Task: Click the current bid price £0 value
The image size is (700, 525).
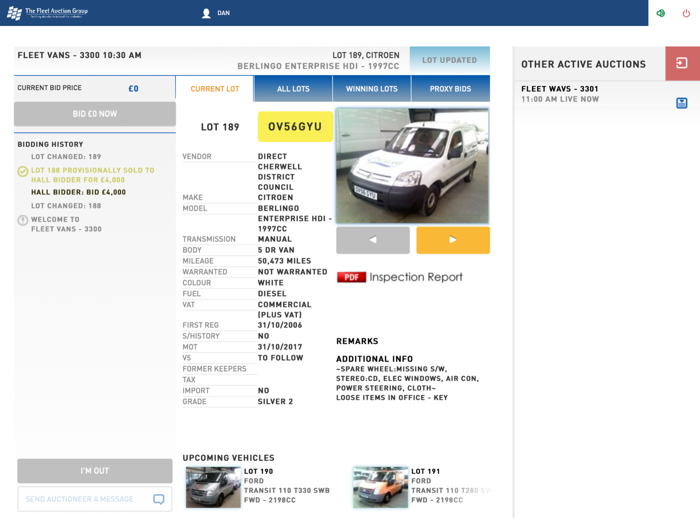Action: point(133,88)
